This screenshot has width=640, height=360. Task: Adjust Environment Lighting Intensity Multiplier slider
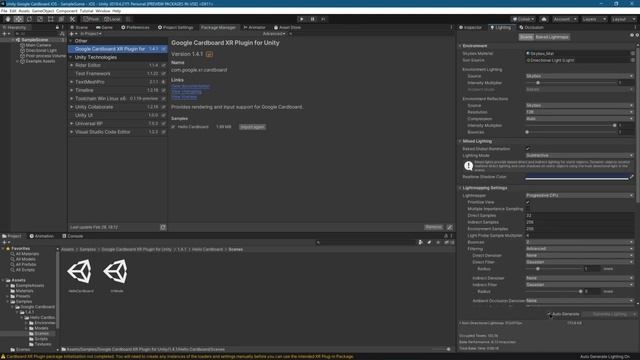571,83
